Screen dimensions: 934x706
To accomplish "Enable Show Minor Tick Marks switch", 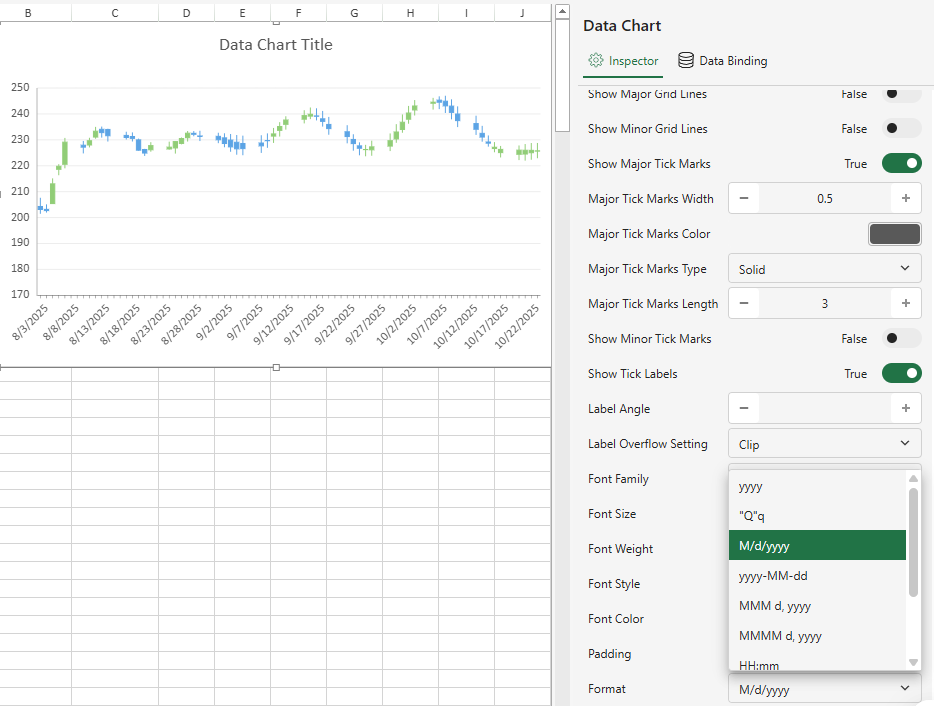I will [x=901, y=338].
